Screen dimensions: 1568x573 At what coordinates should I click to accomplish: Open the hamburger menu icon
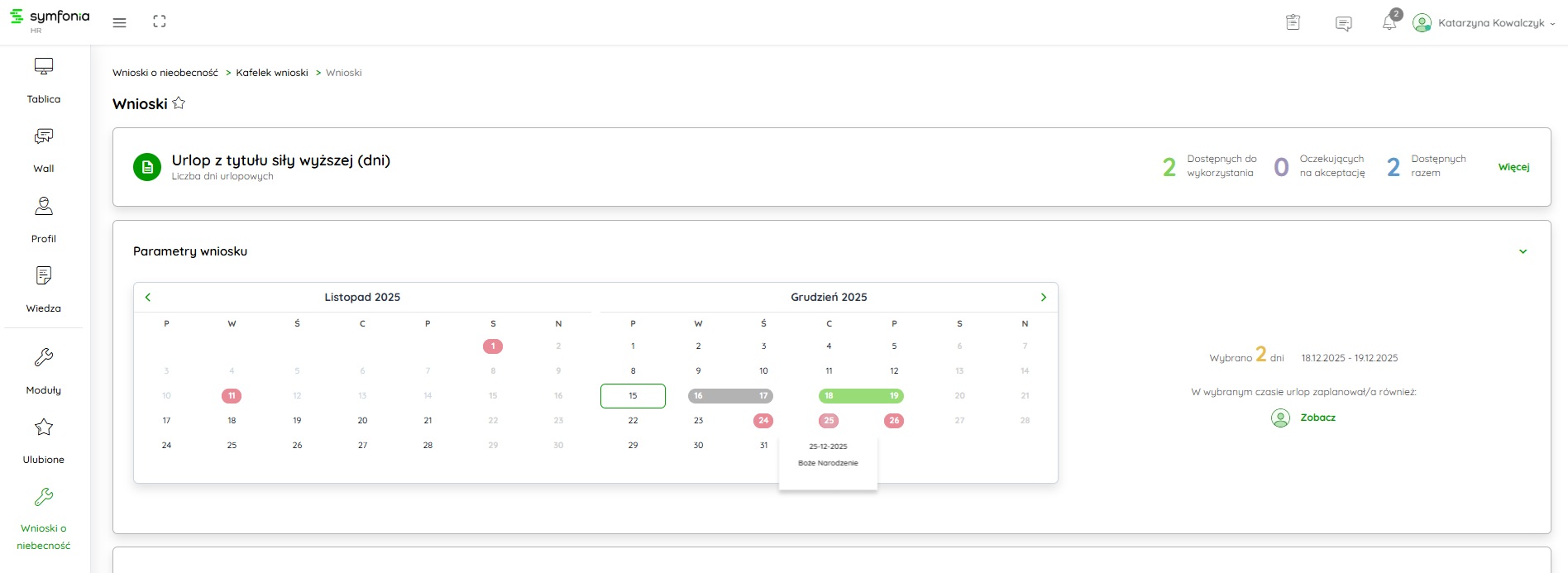[120, 23]
